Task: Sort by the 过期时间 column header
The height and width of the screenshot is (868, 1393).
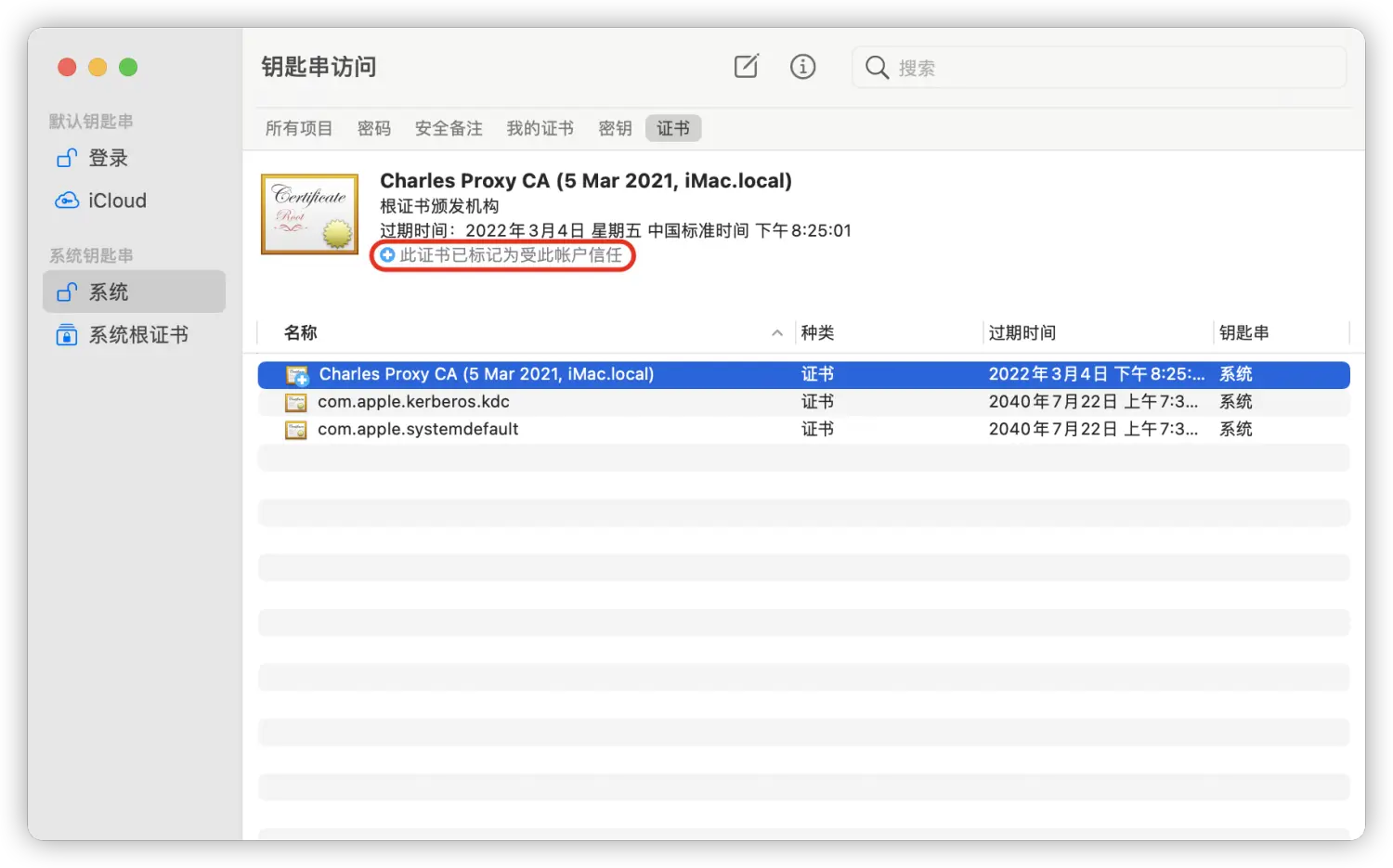Action: pyautogui.click(x=1022, y=332)
